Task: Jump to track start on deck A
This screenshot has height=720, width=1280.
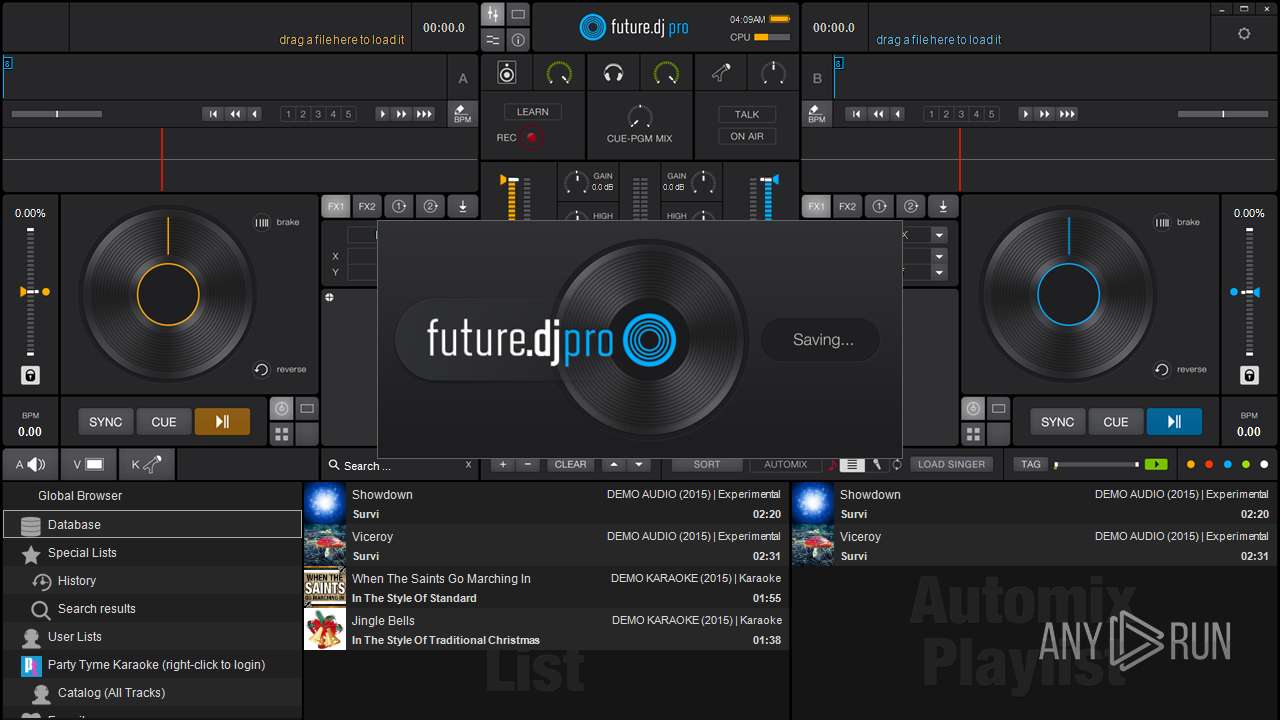Action: [x=212, y=114]
